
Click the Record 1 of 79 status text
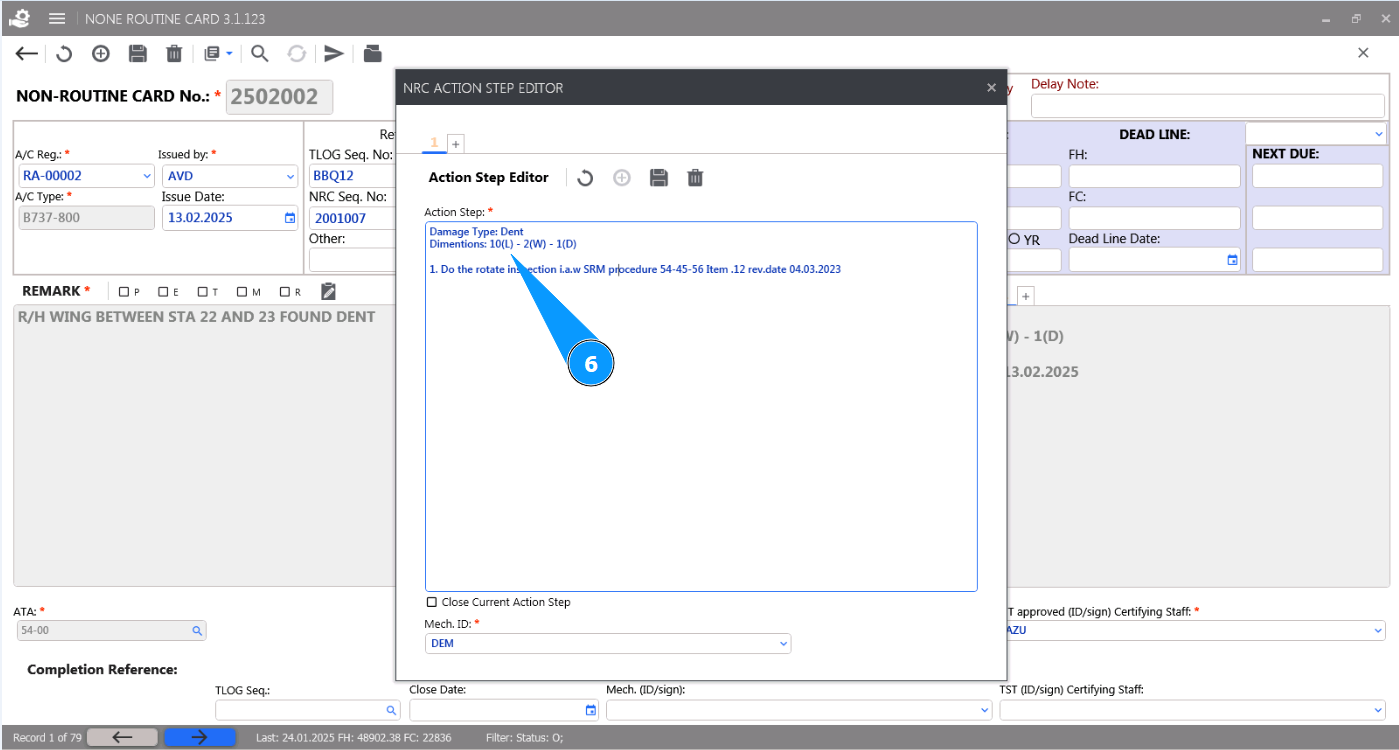[47, 738]
